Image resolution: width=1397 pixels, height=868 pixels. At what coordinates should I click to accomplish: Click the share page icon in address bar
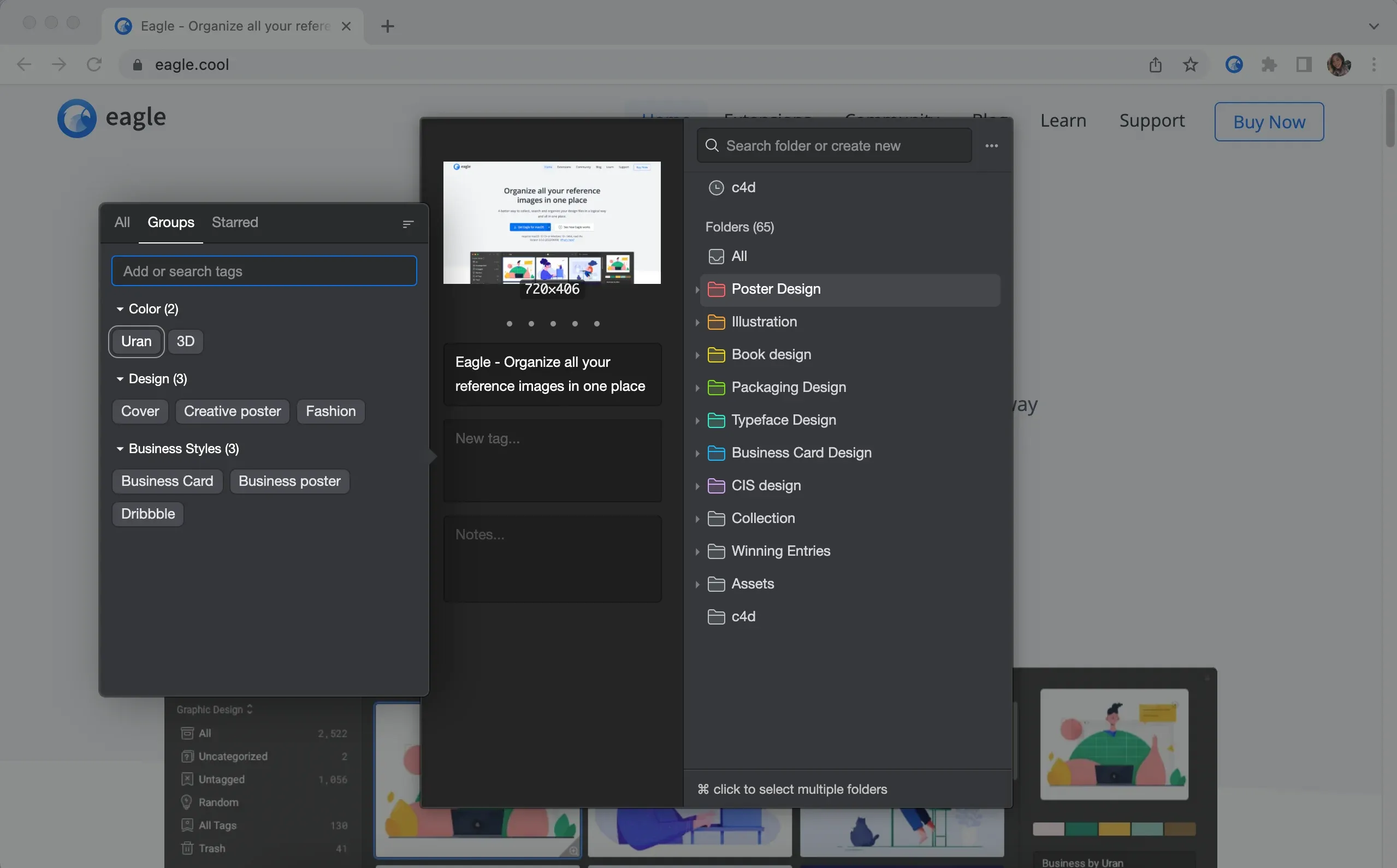[1155, 64]
